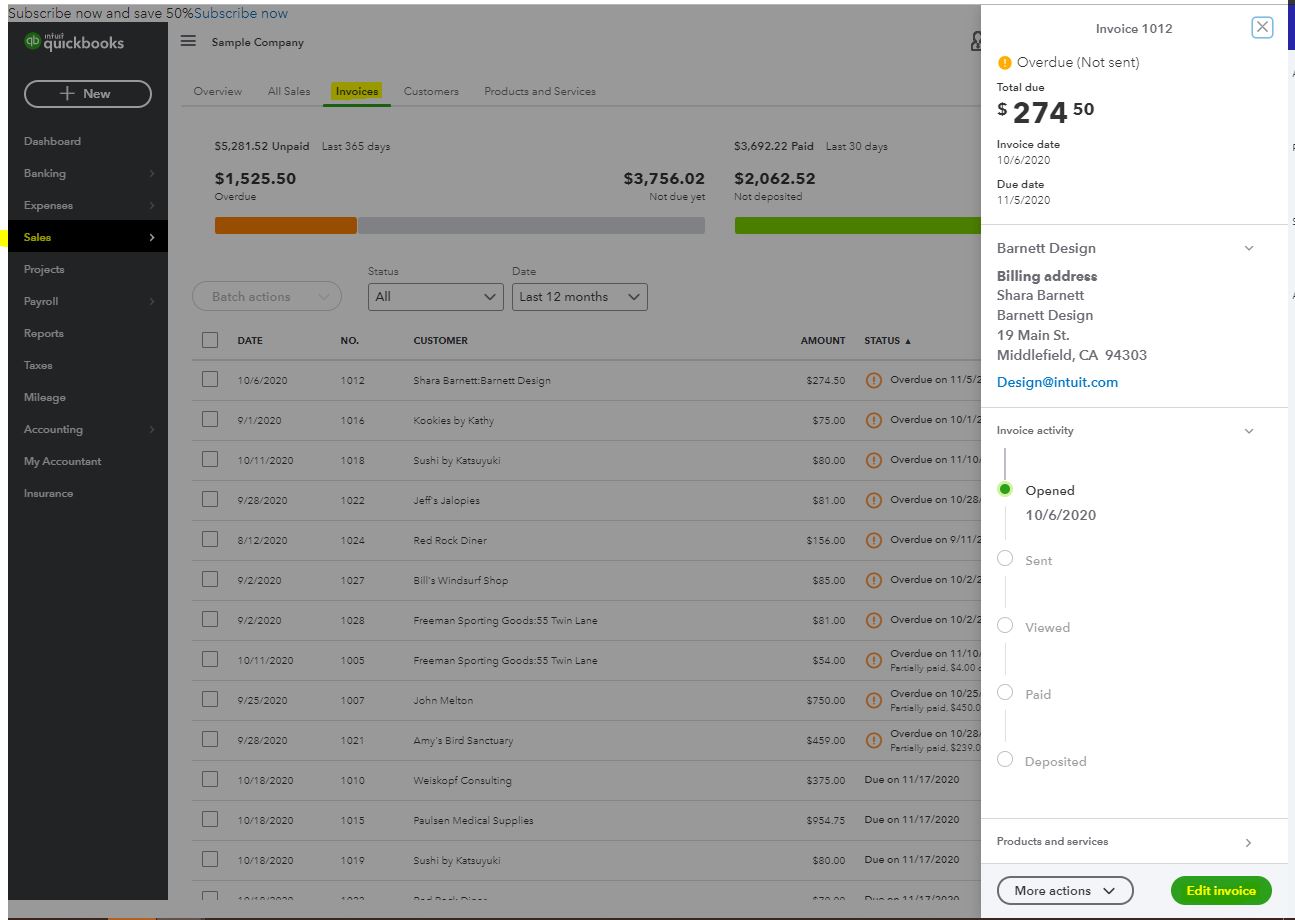1295x920 pixels.
Task: Toggle the hamburger navigation menu icon
Action: [x=188, y=41]
